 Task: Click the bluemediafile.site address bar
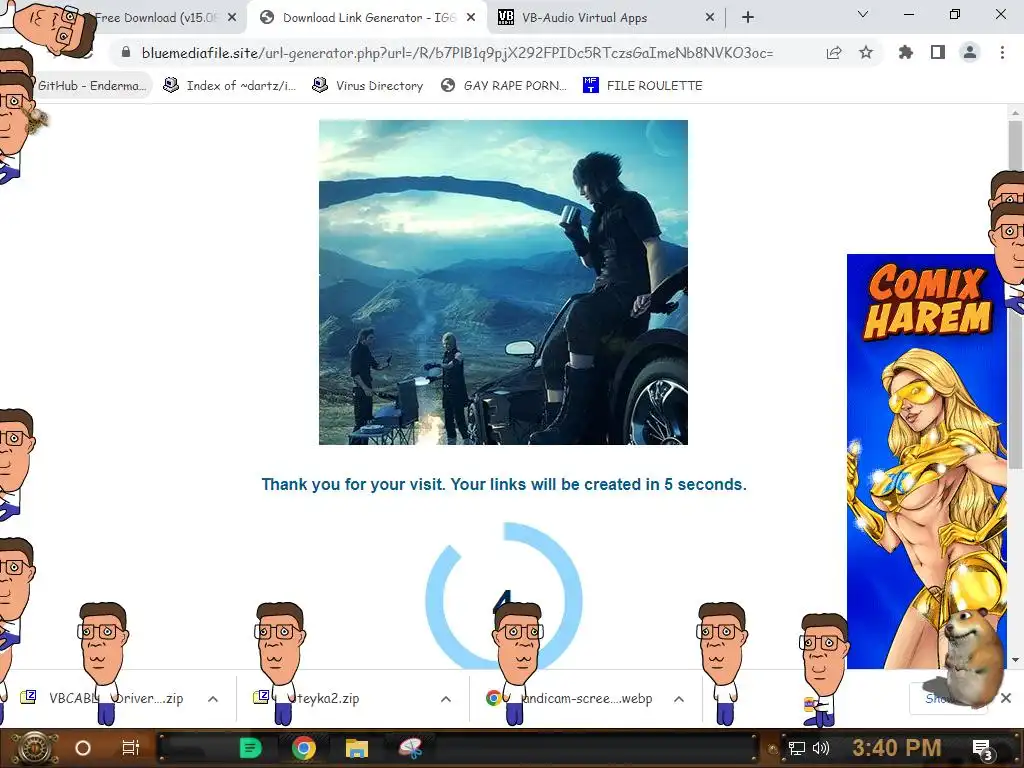[457, 53]
